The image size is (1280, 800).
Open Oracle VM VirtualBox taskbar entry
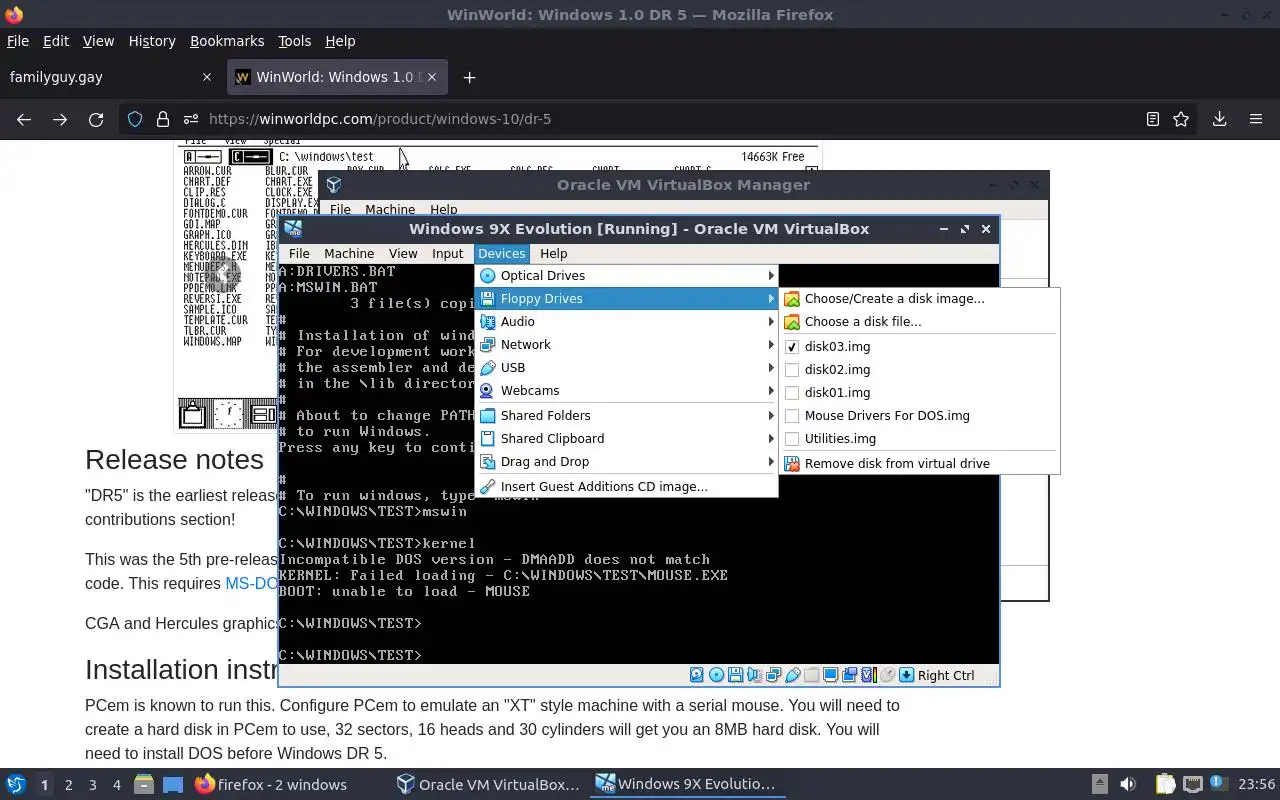(x=488, y=785)
